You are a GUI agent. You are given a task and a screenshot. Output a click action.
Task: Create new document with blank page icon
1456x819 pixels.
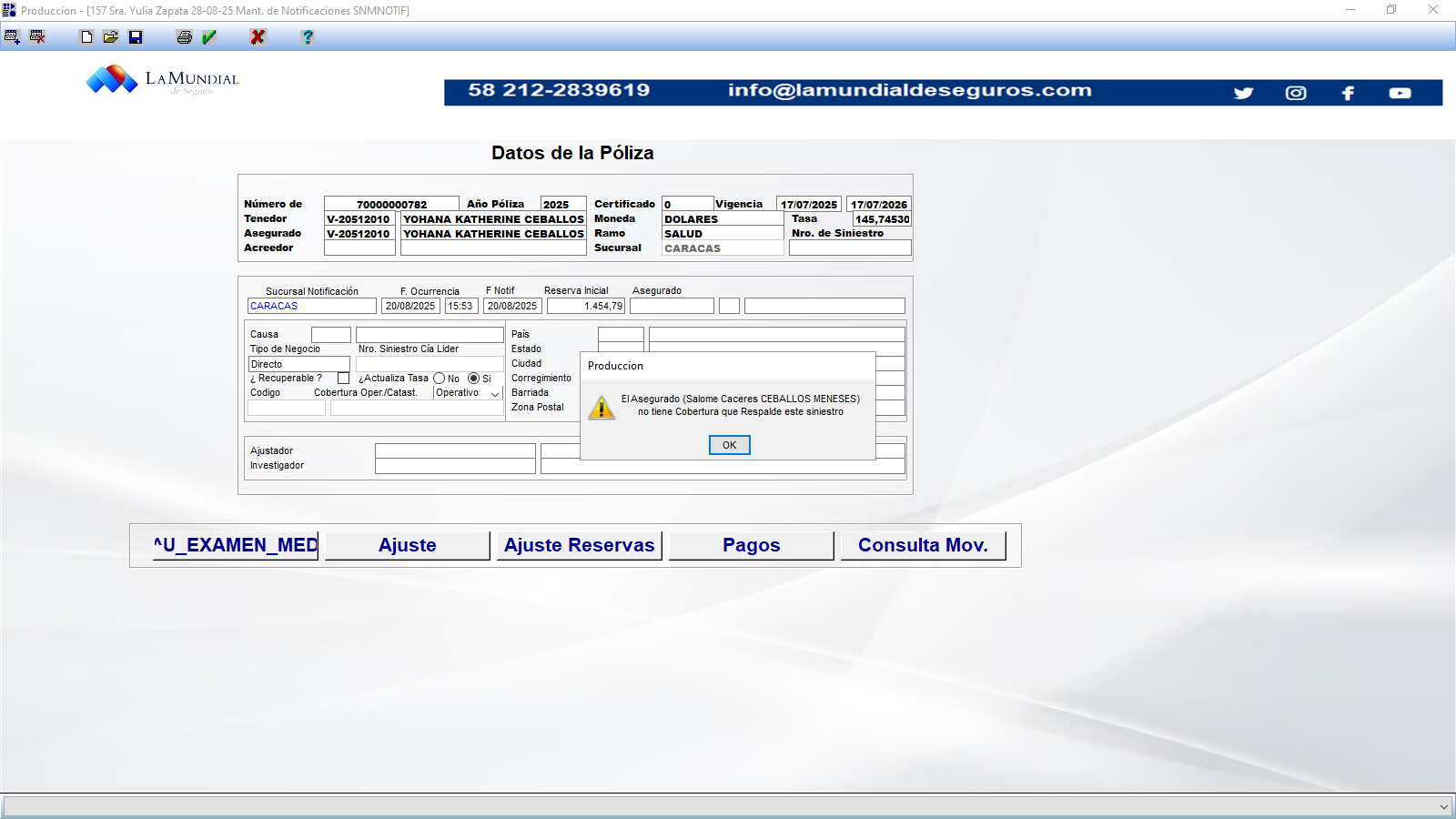click(86, 37)
